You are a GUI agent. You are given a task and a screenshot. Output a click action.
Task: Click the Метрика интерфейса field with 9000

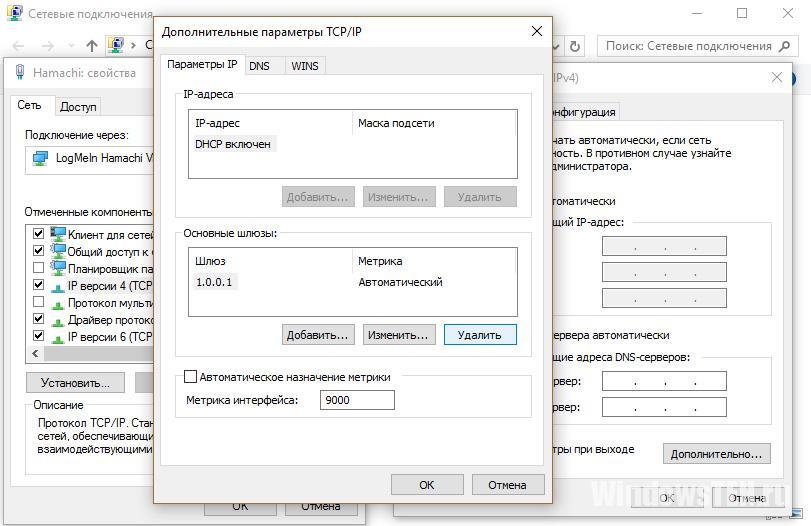coord(357,400)
